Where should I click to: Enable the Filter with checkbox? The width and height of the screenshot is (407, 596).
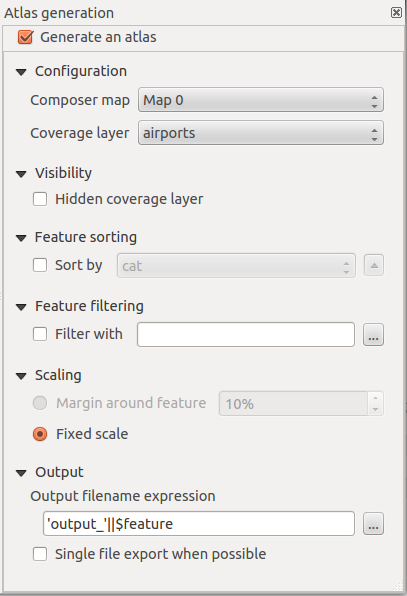(40, 334)
